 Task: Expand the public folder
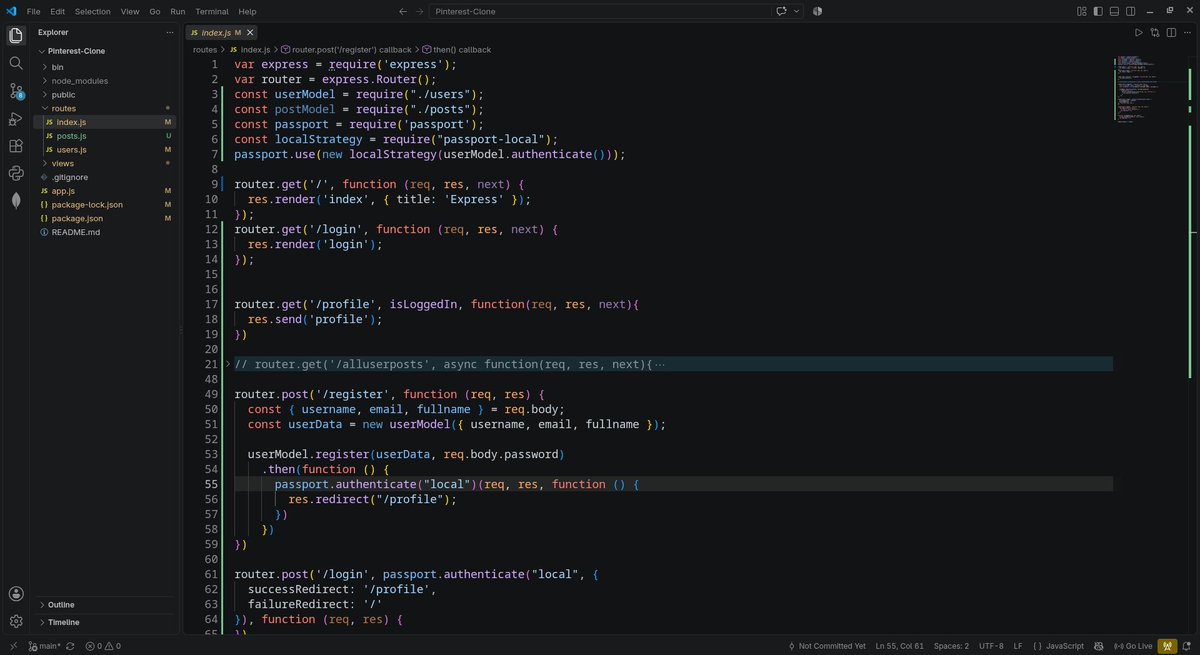click(105, 95)
